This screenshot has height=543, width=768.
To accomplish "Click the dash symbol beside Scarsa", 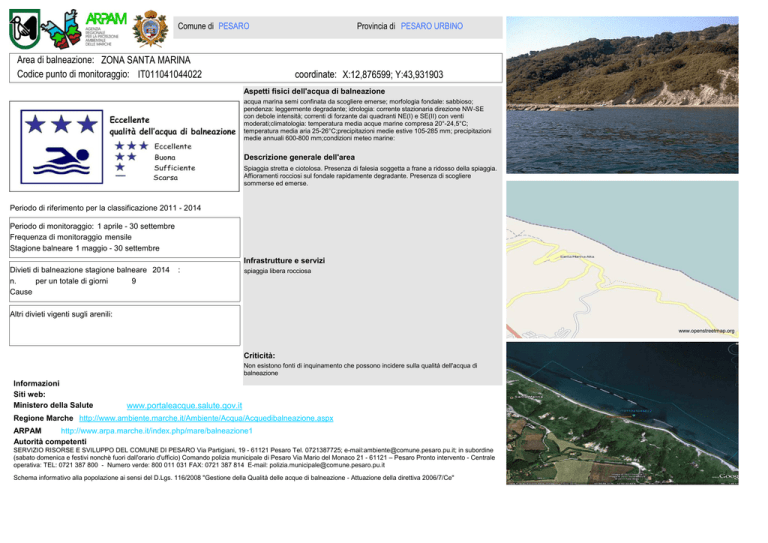I will click(120, 179).
